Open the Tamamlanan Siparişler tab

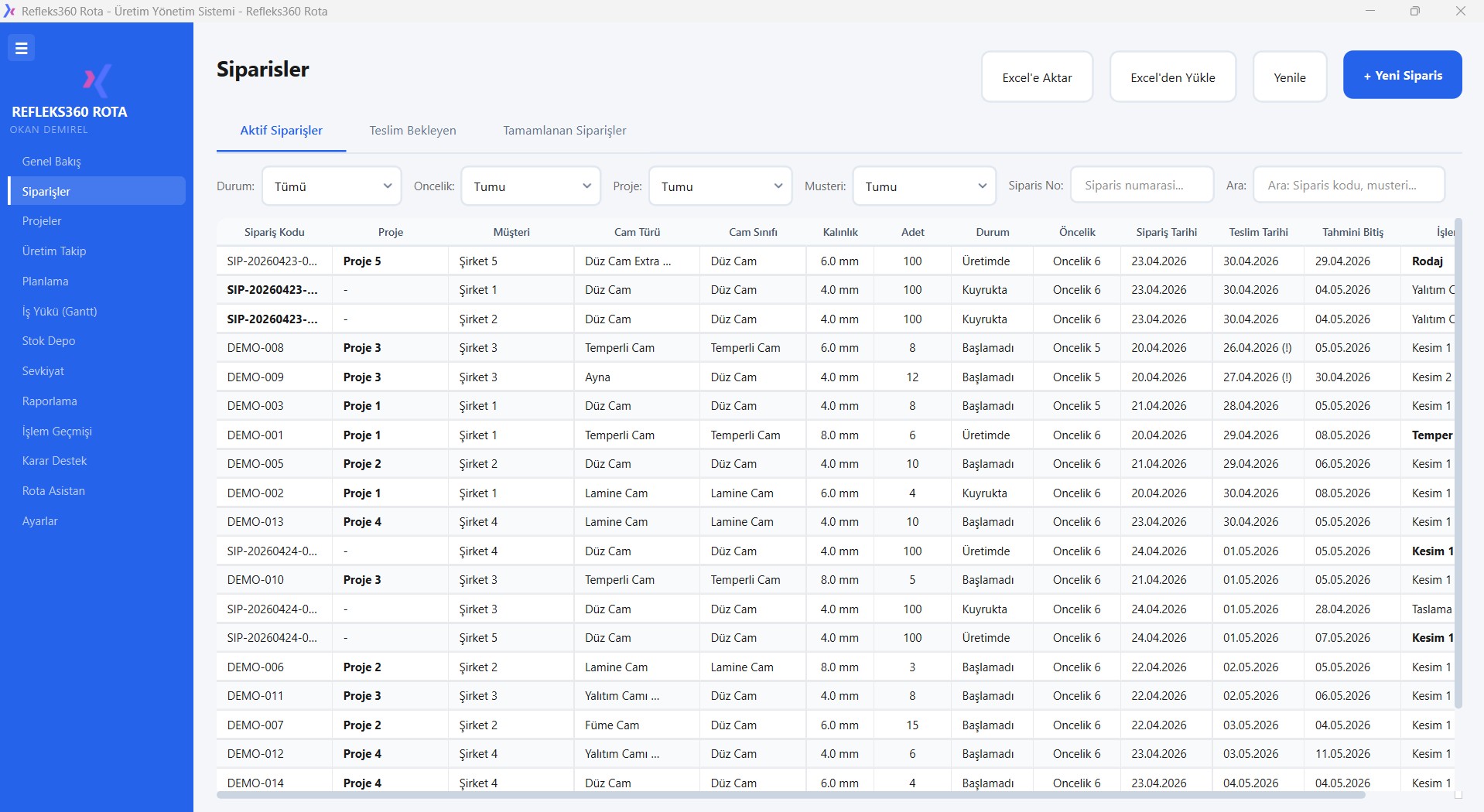tap(564, 131)
